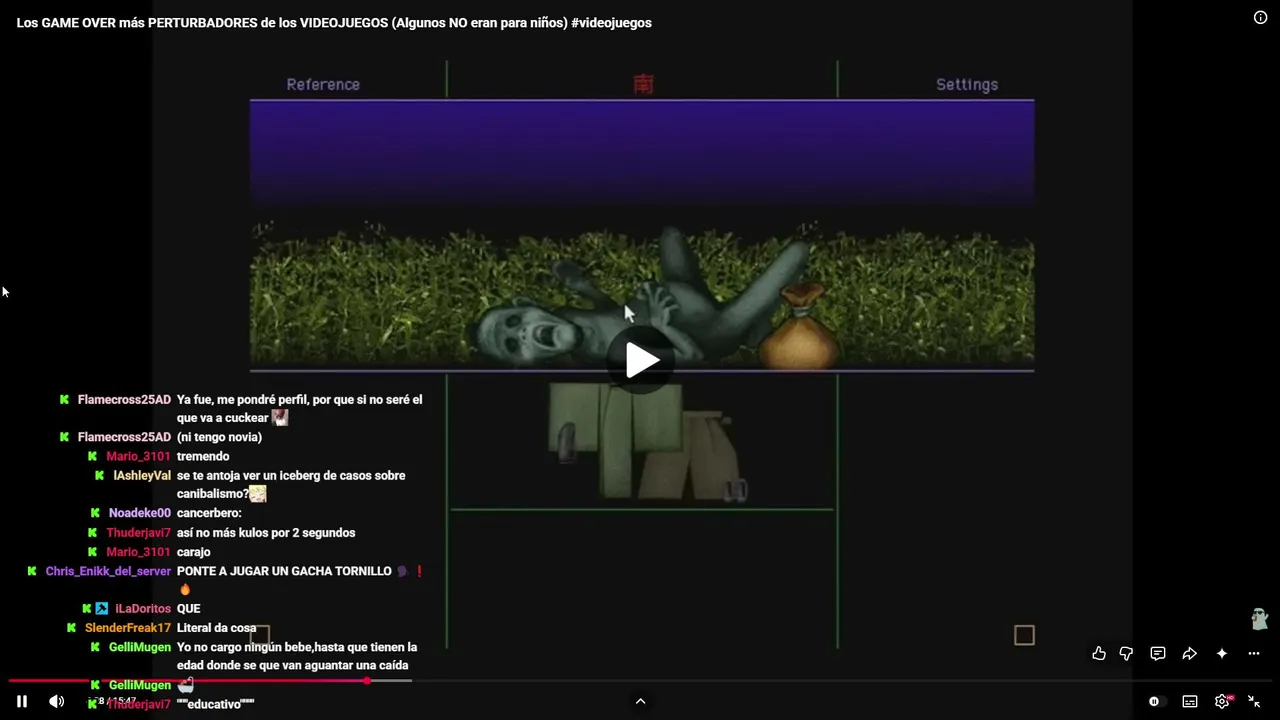Open the HD settings gear
This screenshot has height=720, width=1280.
[x=1223, y=702]
